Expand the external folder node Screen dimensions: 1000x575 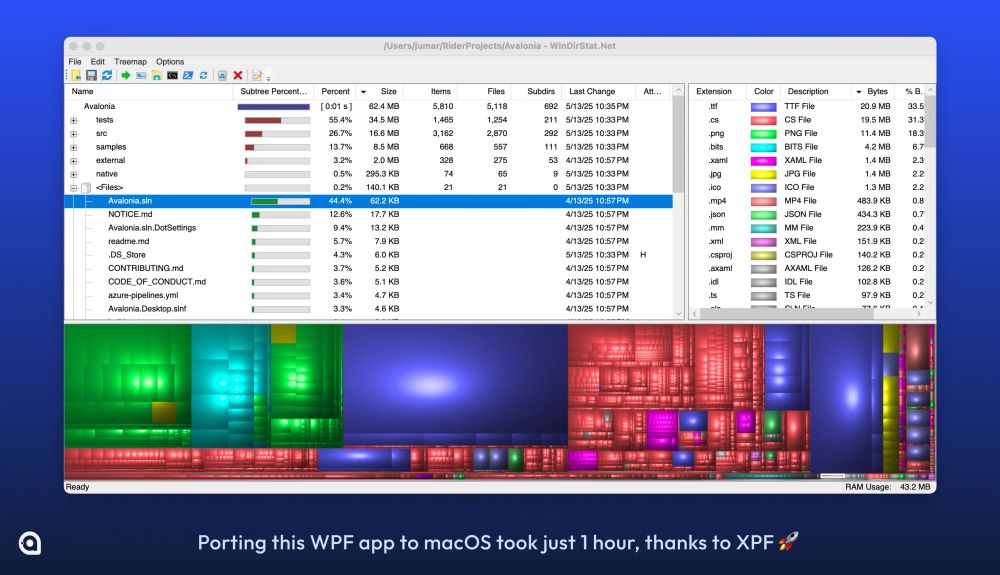[x=73, y=161]
